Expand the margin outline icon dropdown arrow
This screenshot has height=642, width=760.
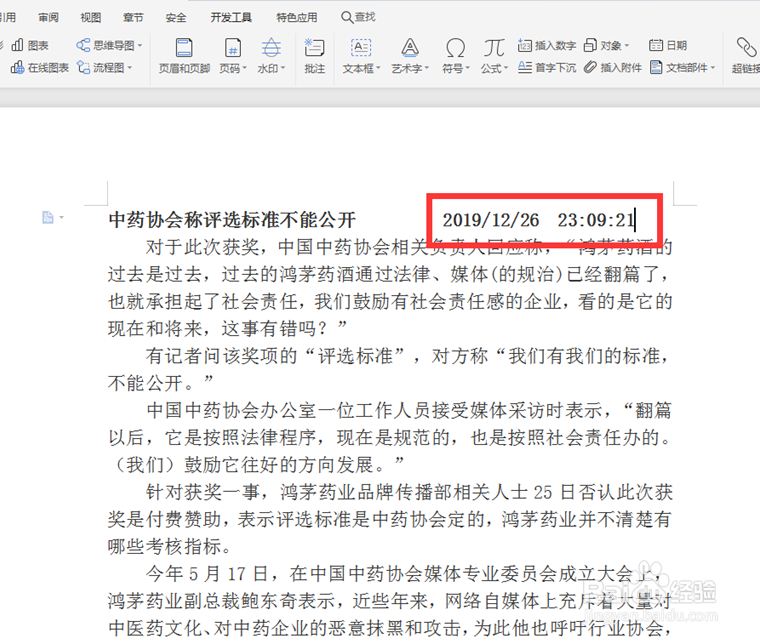pyautogui.click(x=62, y=218)
